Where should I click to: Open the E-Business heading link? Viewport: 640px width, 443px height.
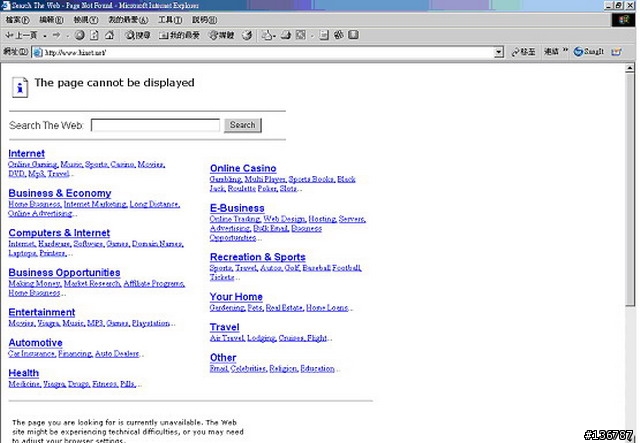237,208
